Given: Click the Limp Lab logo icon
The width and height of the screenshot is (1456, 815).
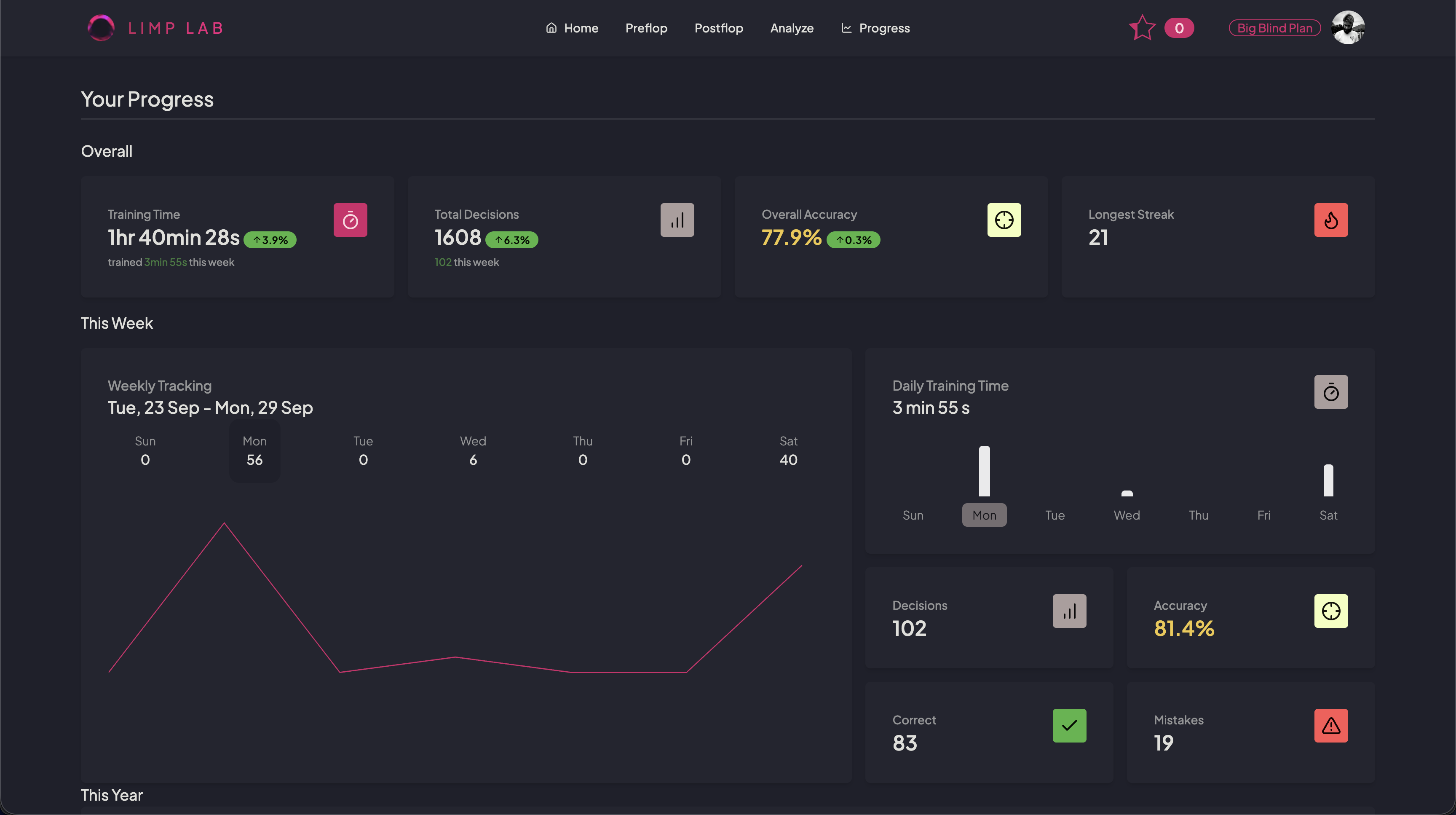Looking at the screenshot, I should click(x=101, y=28).
